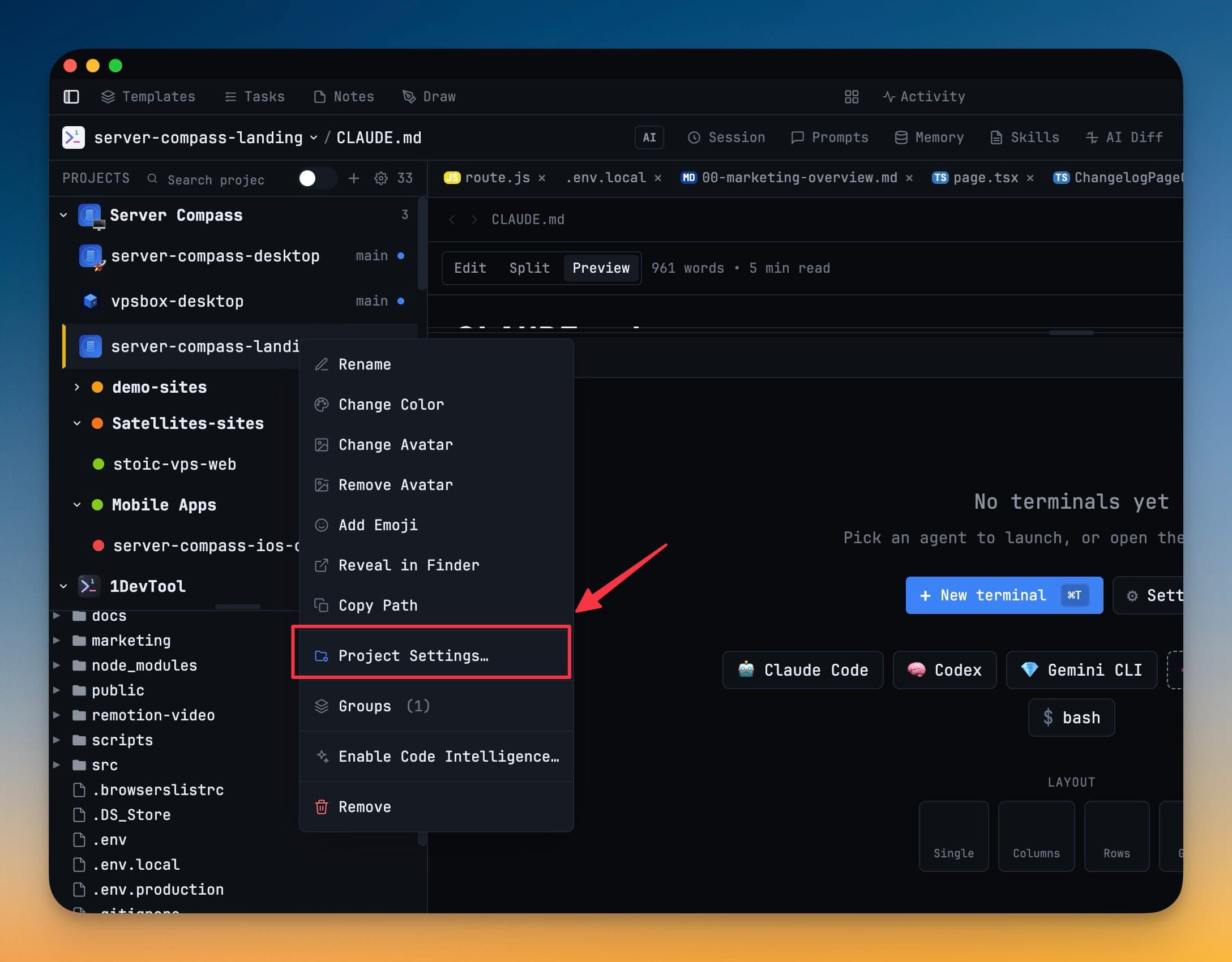Image resolution: width=1232 pixels, height=962 pixels.
Task: Close the route.js tab
Action: (x=542, y=178)
